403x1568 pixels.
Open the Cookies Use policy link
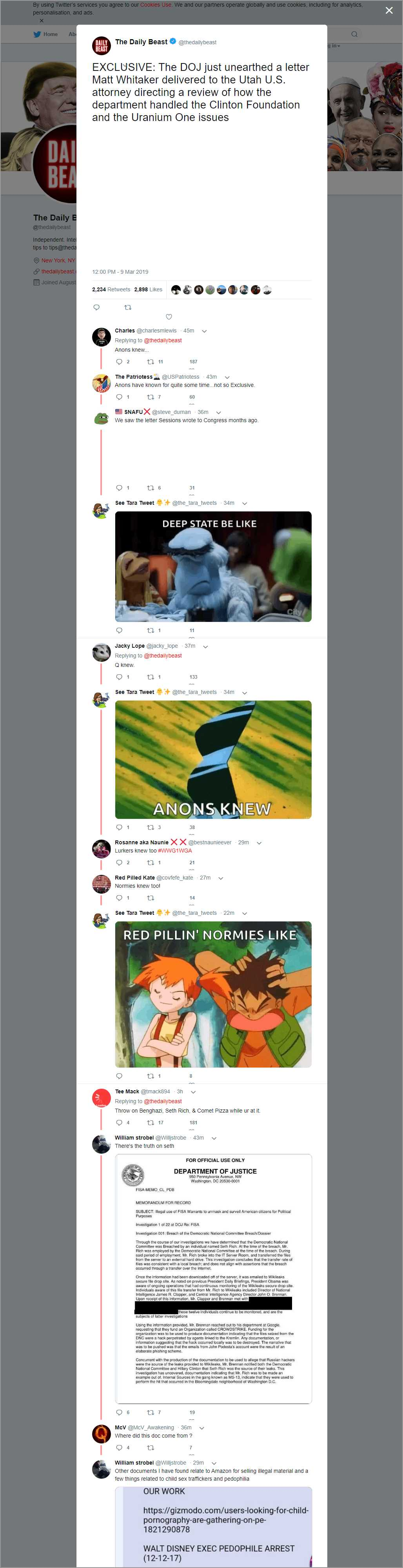click(156, 5)
